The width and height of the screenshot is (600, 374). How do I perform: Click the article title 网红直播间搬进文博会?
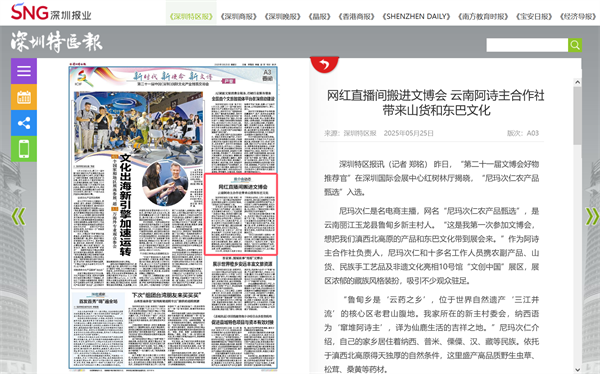tap(435, 103)
